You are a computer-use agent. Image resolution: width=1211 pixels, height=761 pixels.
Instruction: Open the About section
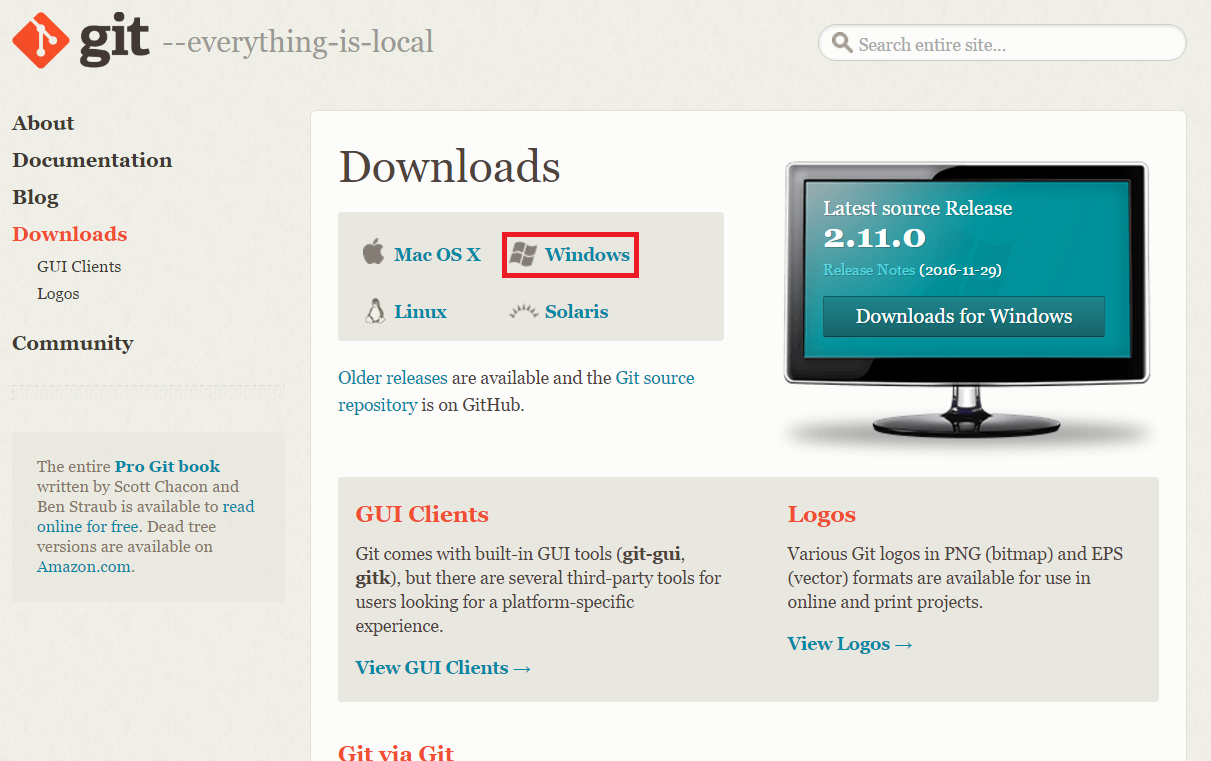(42, 122)
